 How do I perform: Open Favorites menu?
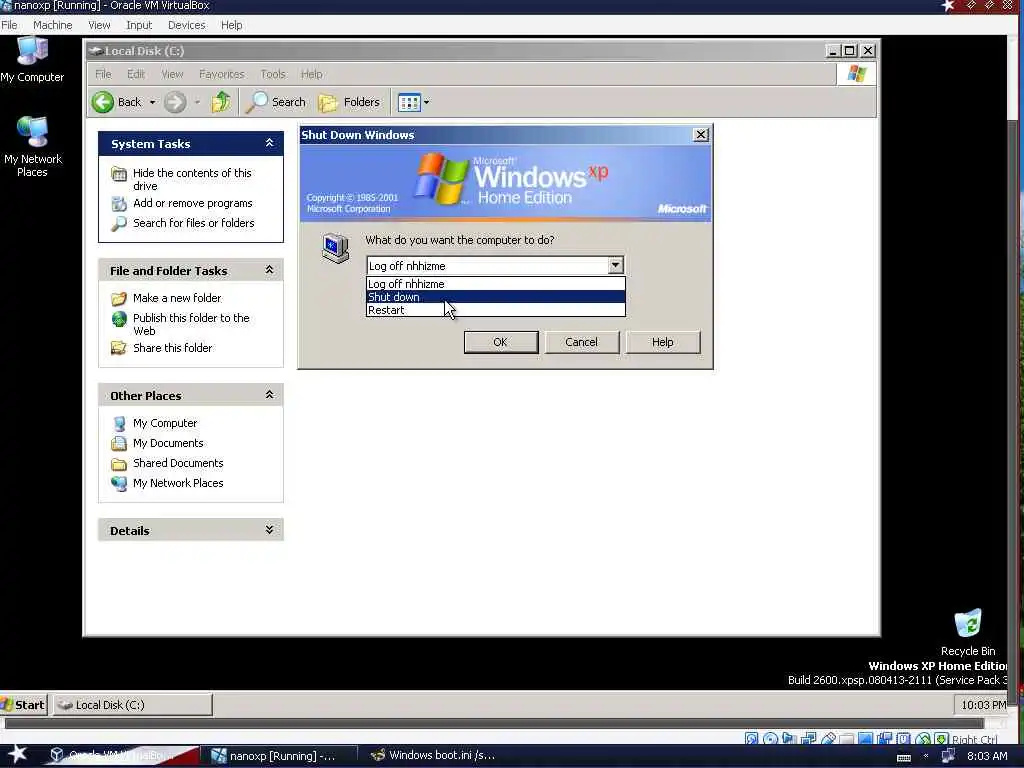[221, 74]
